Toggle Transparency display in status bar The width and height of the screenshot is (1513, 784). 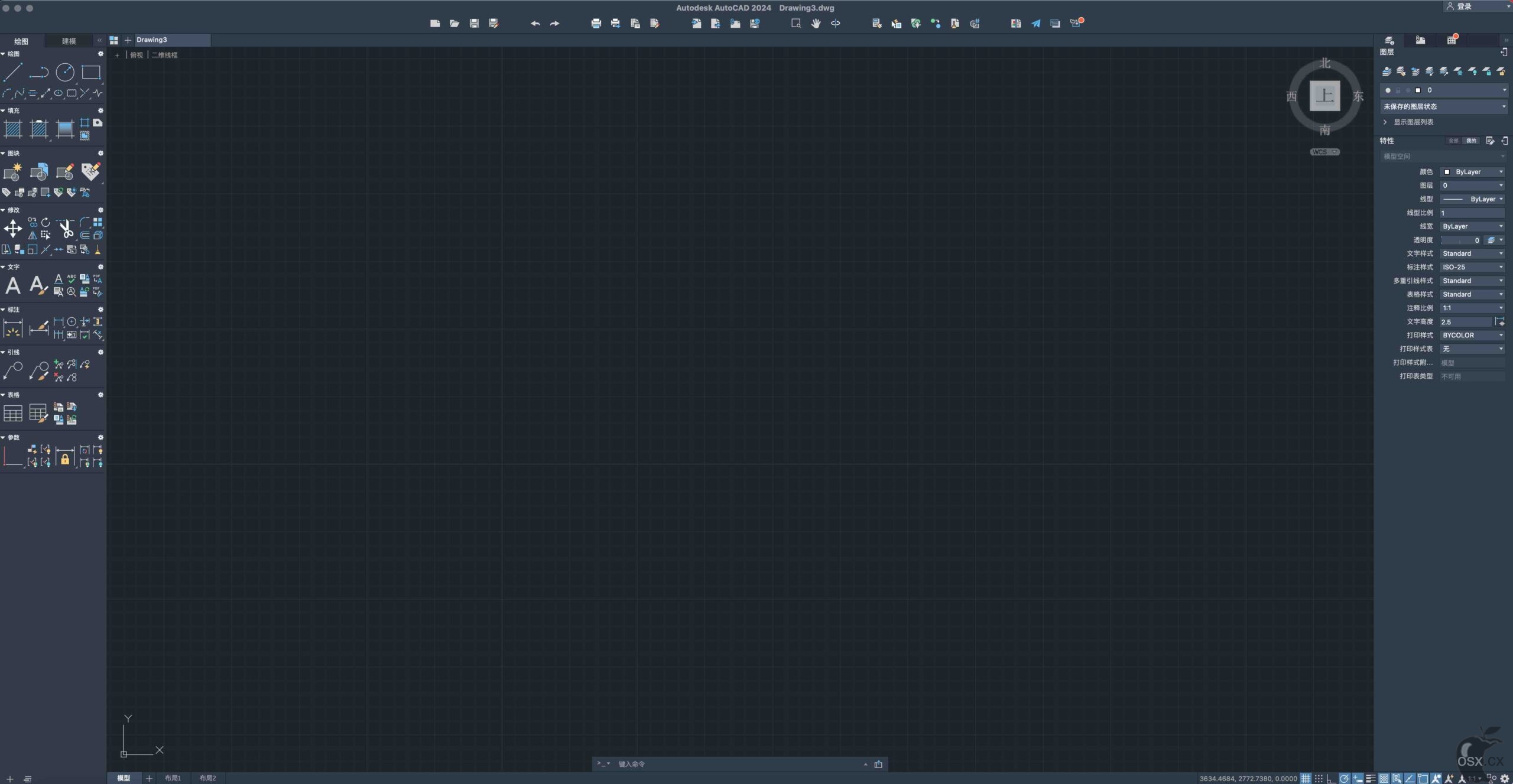tap(1384, 779)
